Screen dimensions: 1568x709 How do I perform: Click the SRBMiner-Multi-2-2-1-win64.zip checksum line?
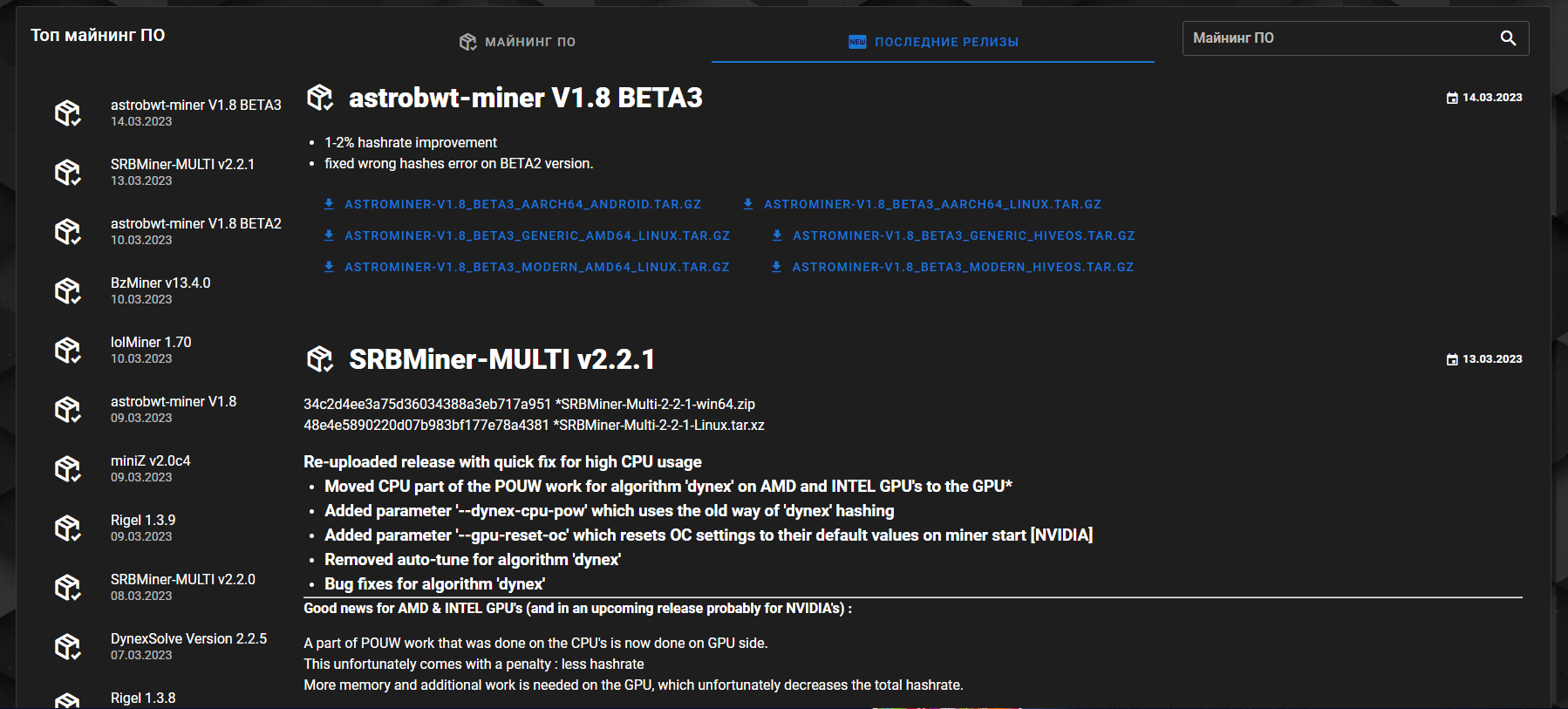pyautogui.click(x=529, y=404)
